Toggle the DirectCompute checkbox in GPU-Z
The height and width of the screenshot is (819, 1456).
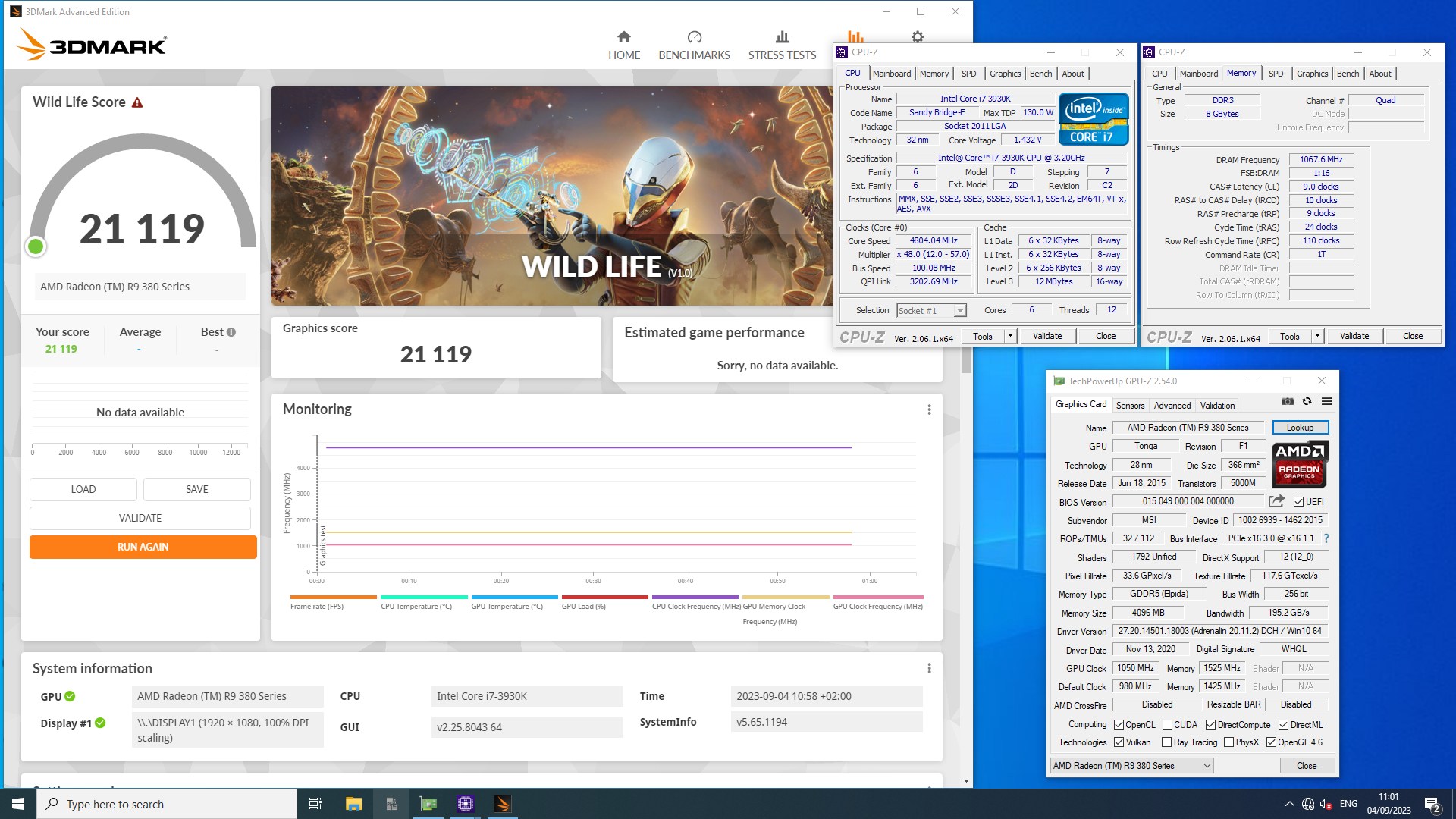1210,725
